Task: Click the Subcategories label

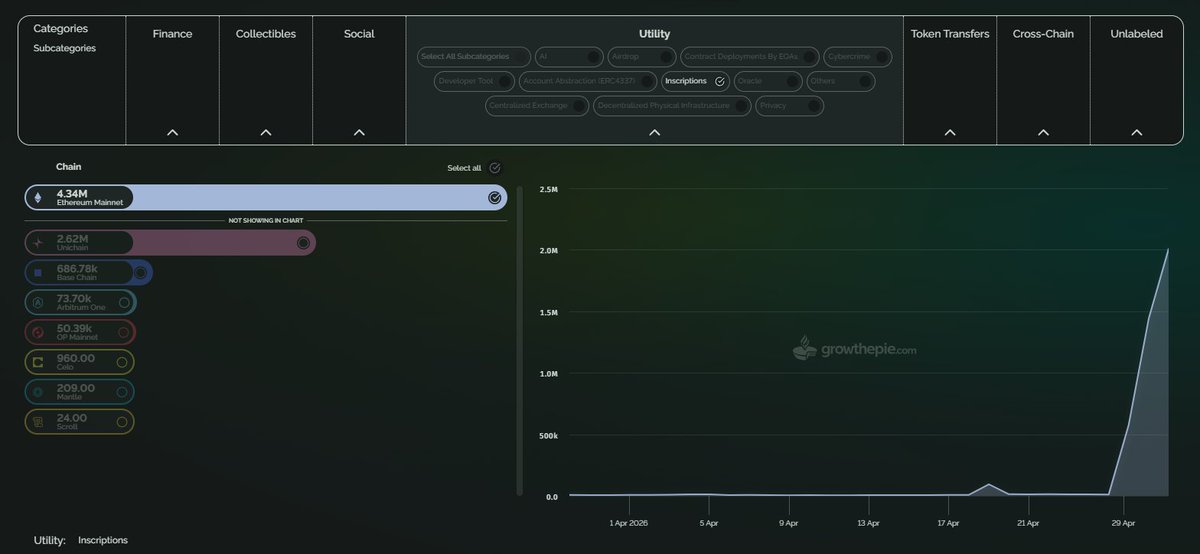Action: tap(64, 48)
